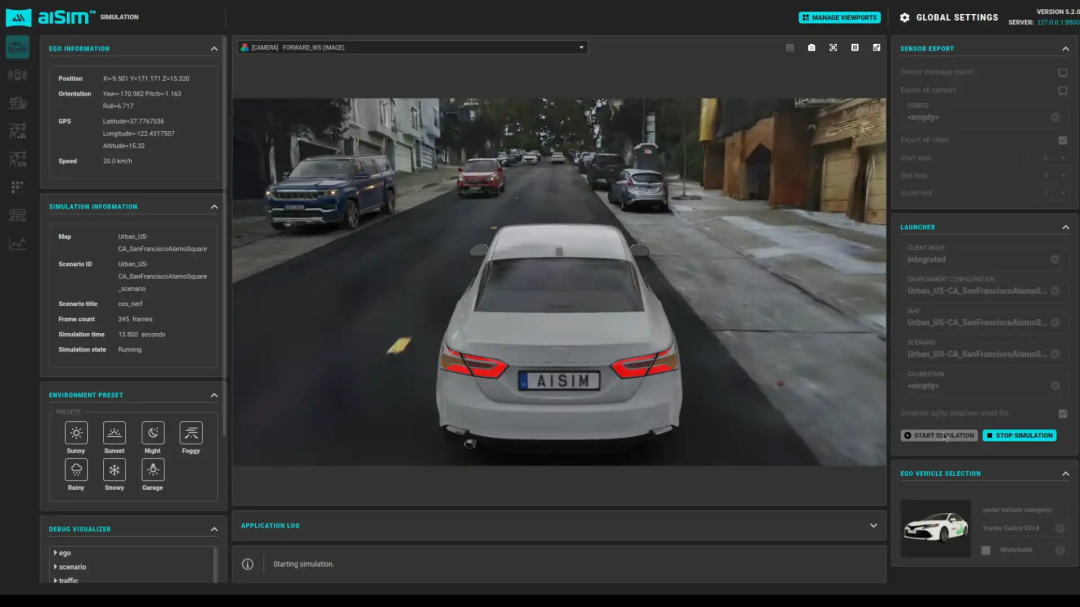The image size is (1080, 607).
Task: Open the network topology sidebar icon
Action: [x=18, y=215]
